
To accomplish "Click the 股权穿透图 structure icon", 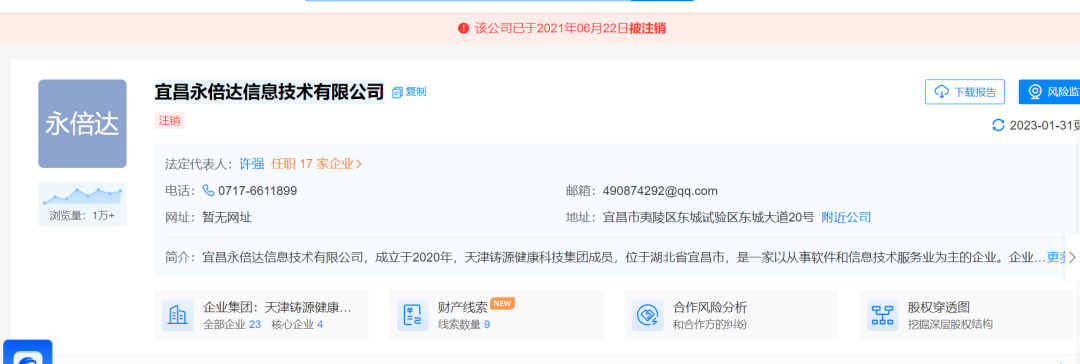I will coord(882,316).
